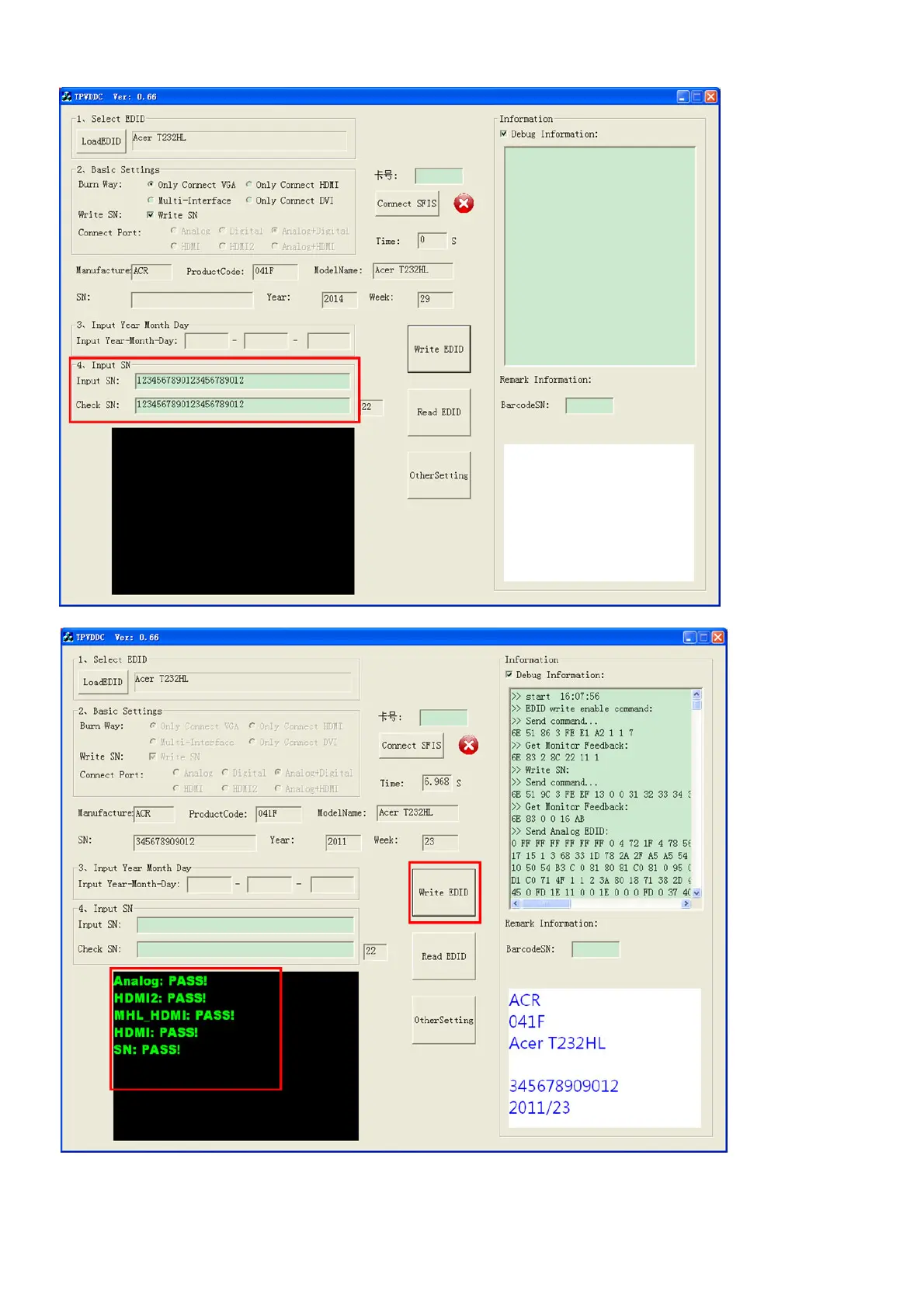Select Only Connect DVI in upper window
The height and width of the screenshot is (1308, 924).
click(290, 200)
